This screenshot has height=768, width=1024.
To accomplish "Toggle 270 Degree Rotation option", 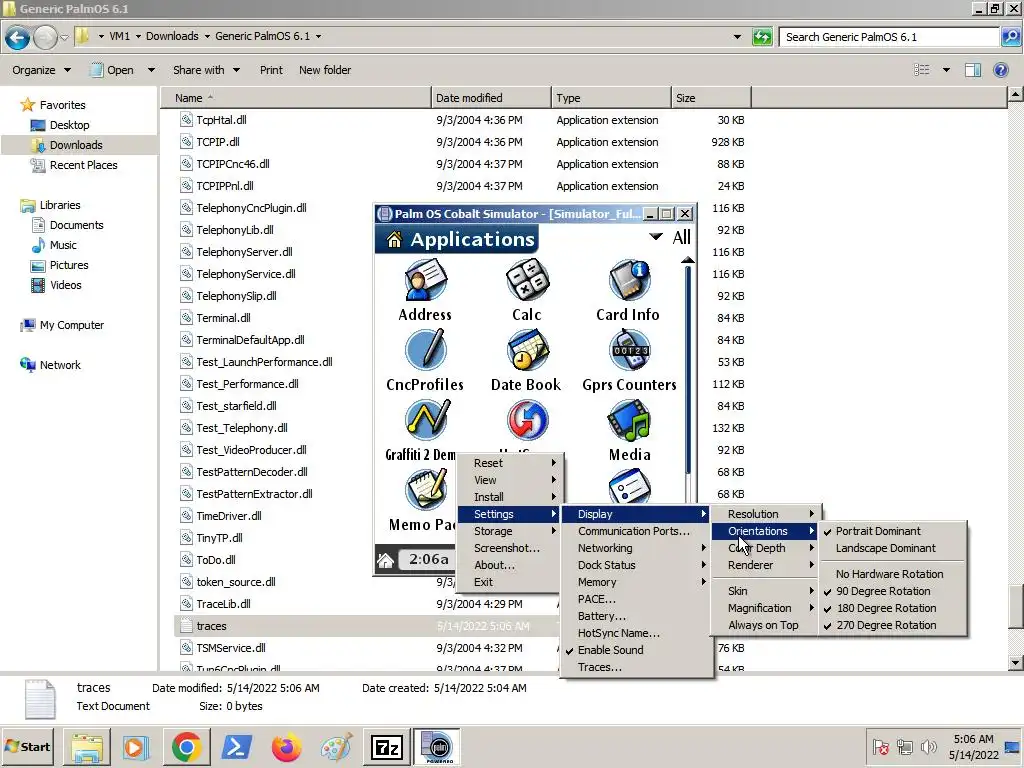I will (893, 625).
